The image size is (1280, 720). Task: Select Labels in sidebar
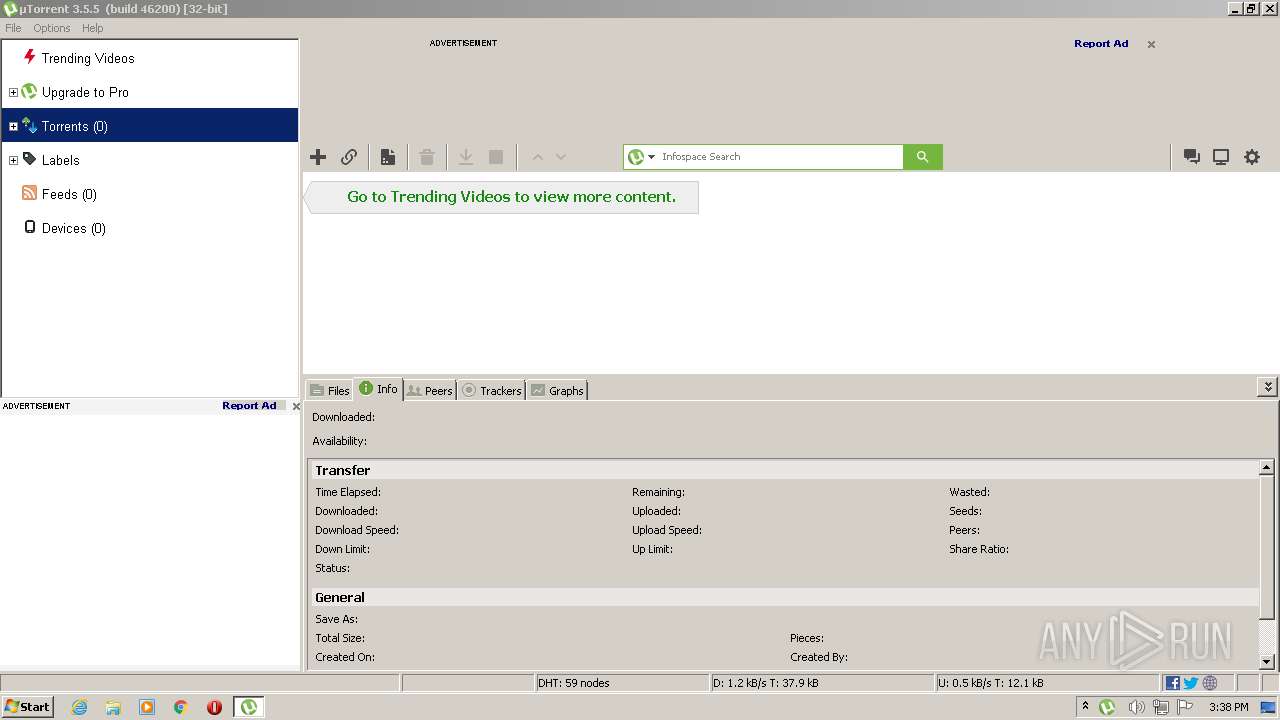pos(60,160)
